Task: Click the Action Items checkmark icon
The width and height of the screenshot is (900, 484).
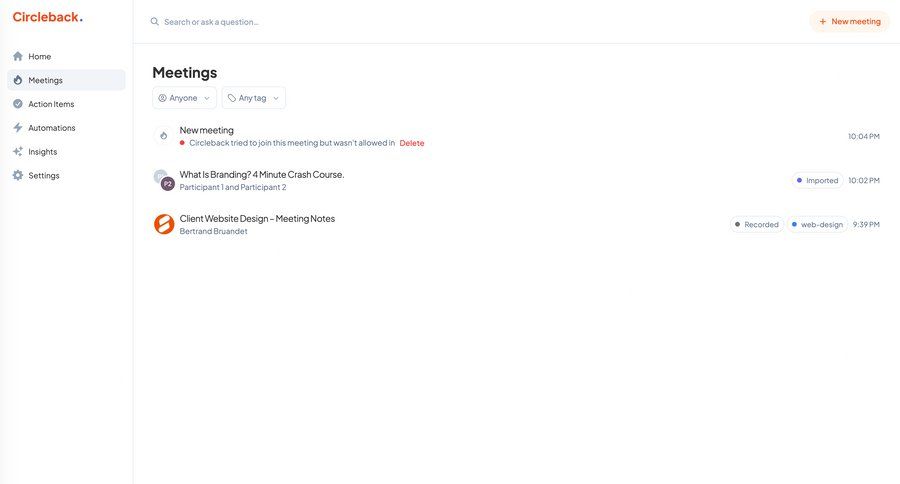Action: [18, 104]
